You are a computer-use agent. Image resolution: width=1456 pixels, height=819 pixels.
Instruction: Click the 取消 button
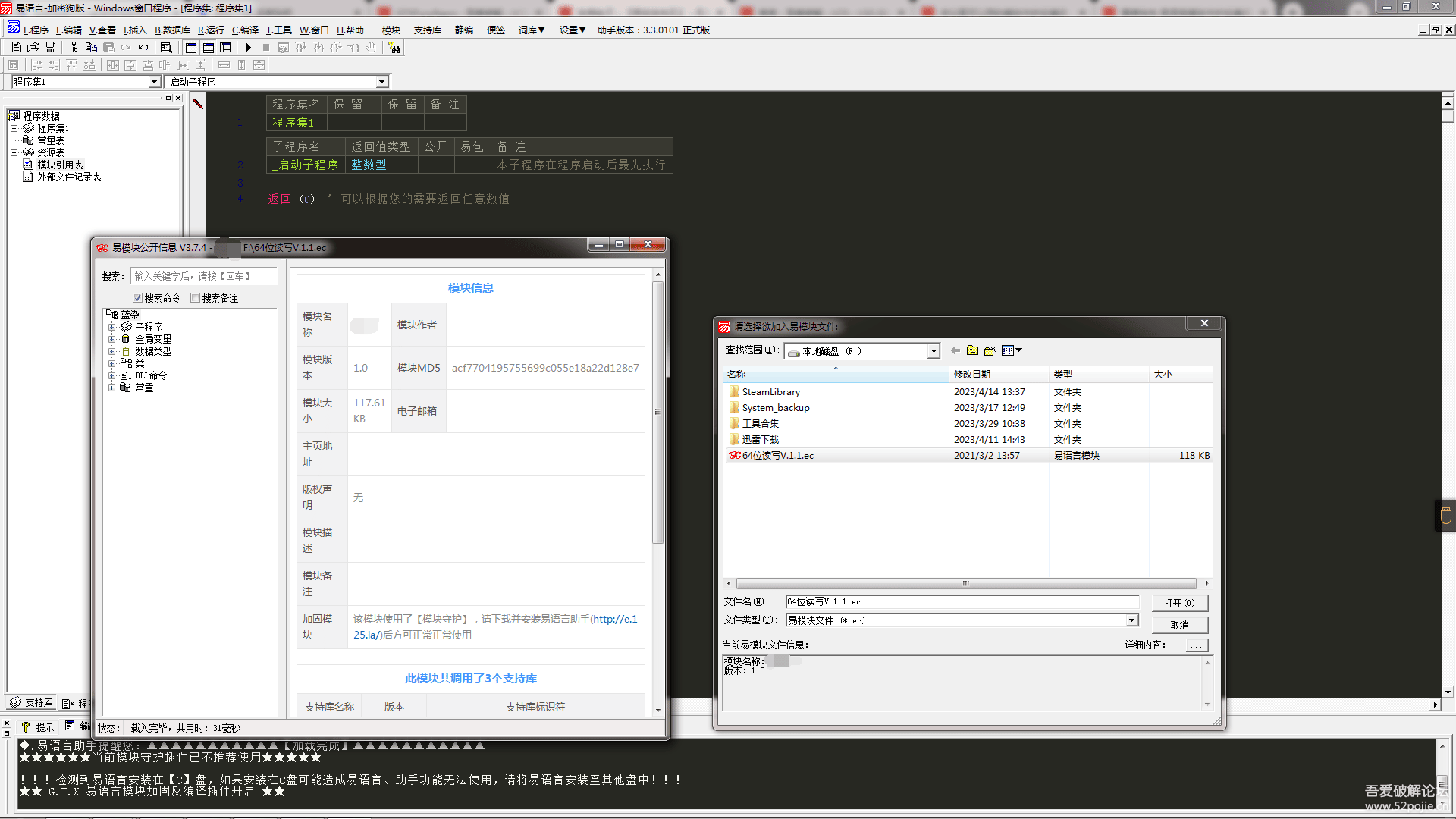1178,625
